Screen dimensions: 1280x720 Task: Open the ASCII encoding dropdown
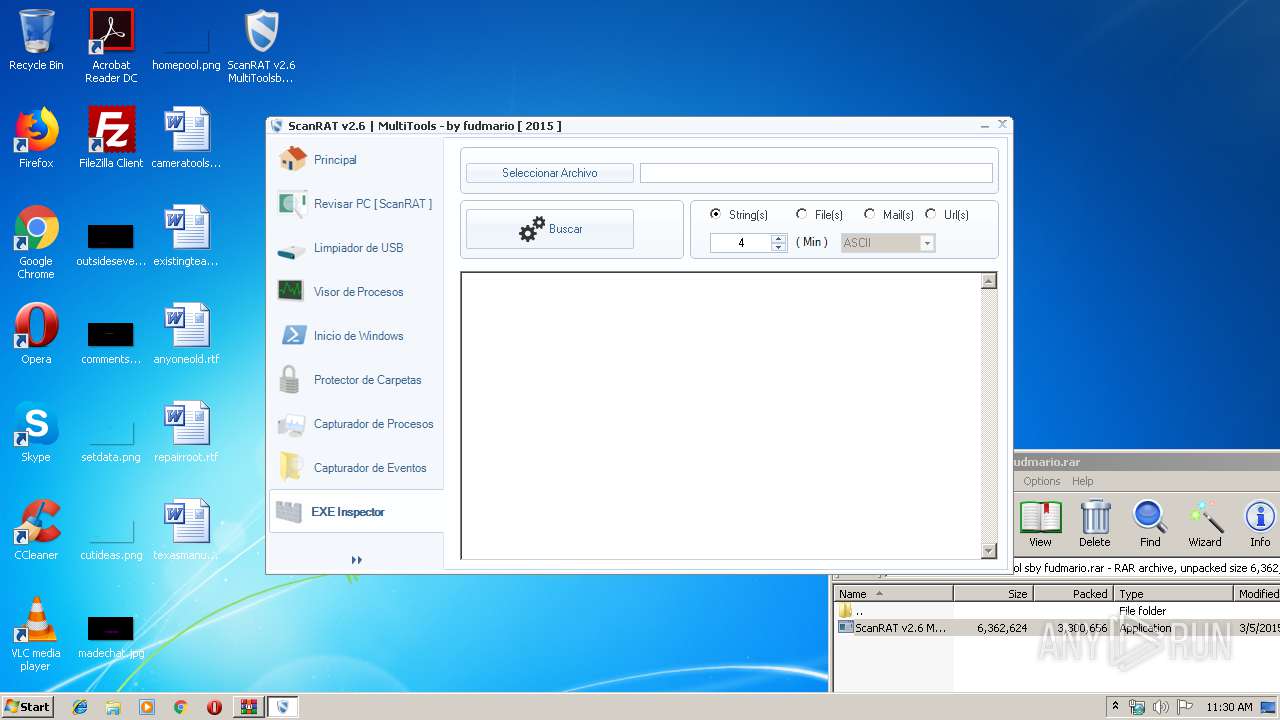(888, 243)
